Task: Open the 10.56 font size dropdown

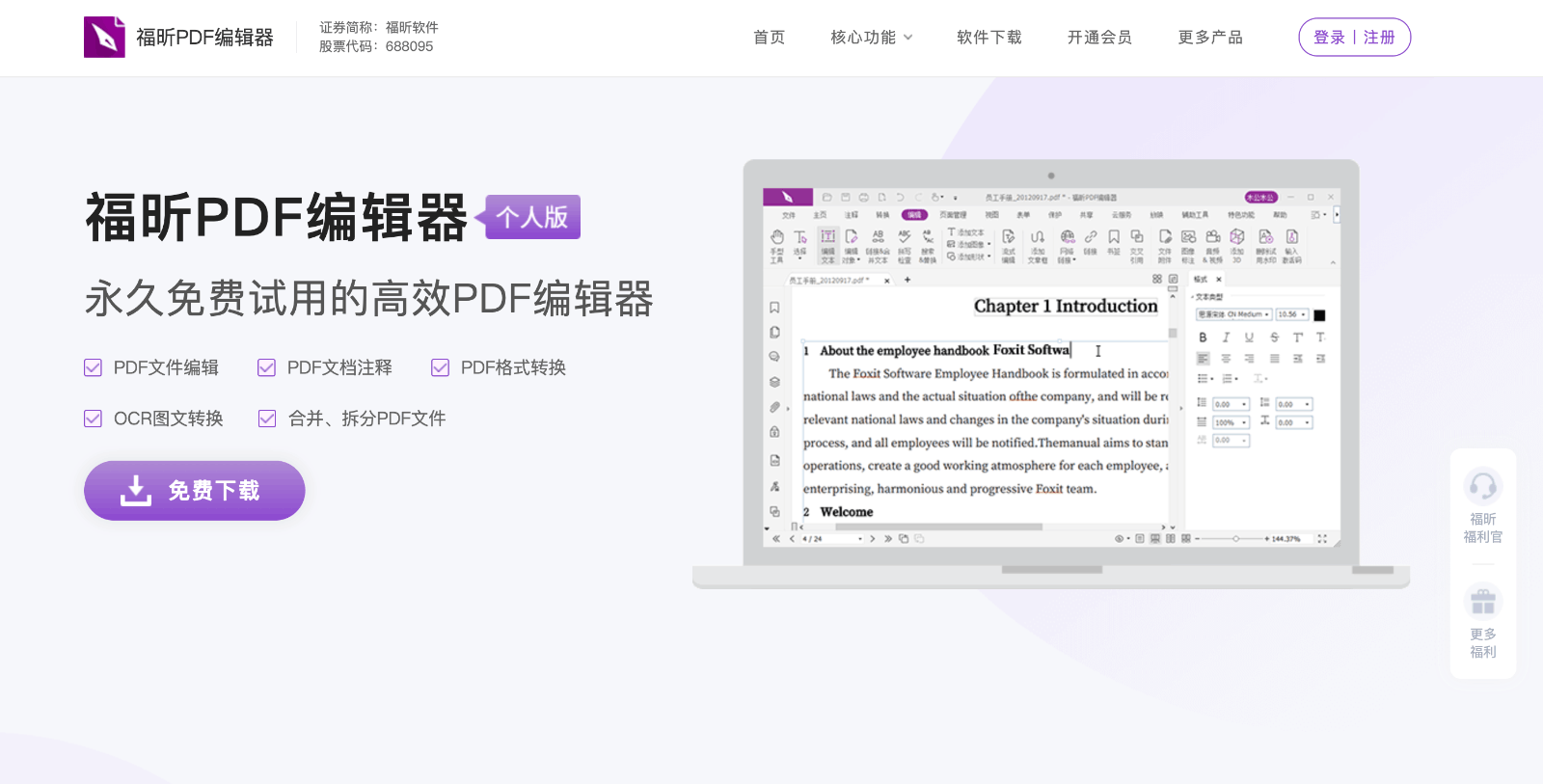Action: click(x=1292, y=314)
